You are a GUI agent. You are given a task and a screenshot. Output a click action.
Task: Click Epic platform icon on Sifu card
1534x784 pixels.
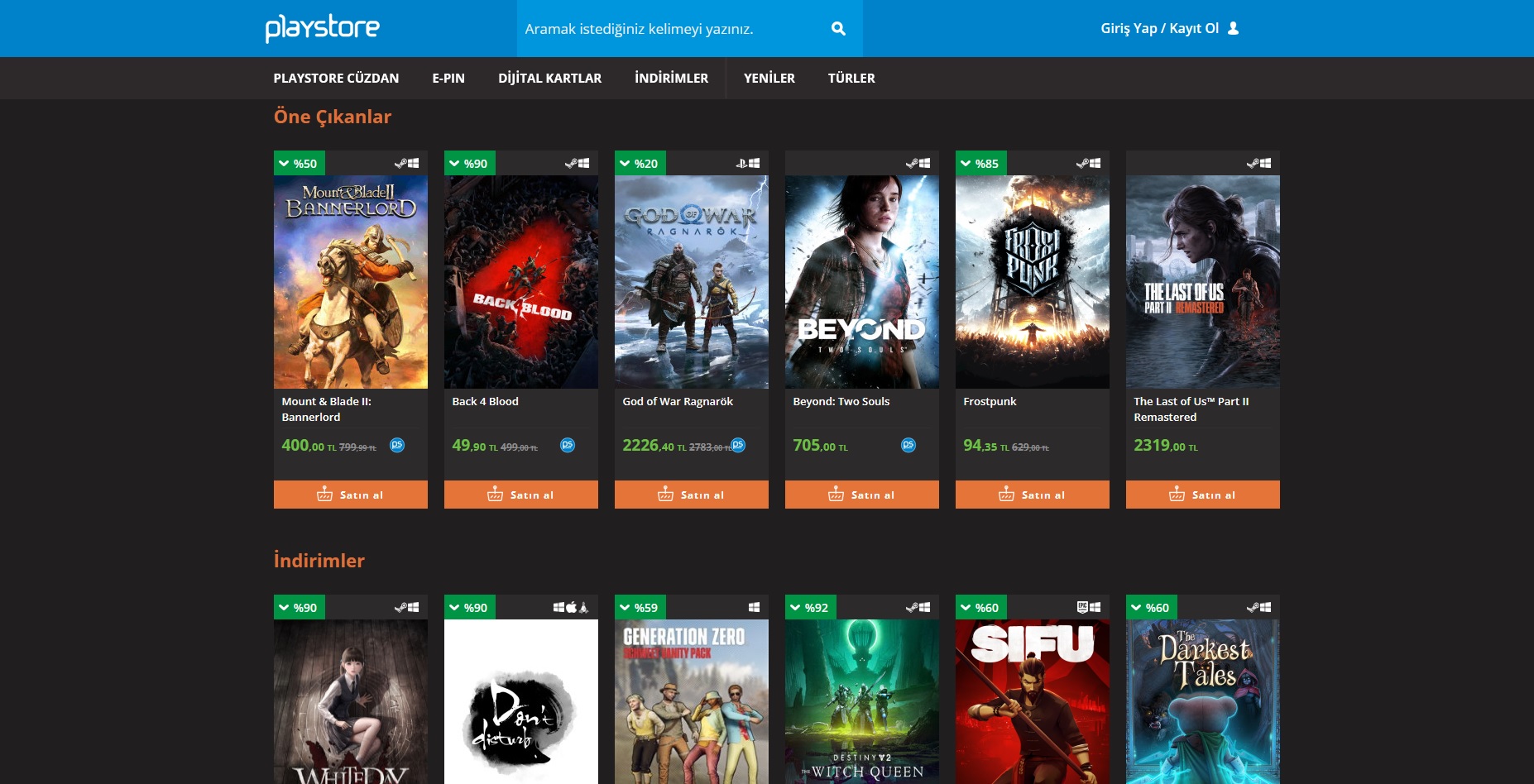tap(1082, 608)
